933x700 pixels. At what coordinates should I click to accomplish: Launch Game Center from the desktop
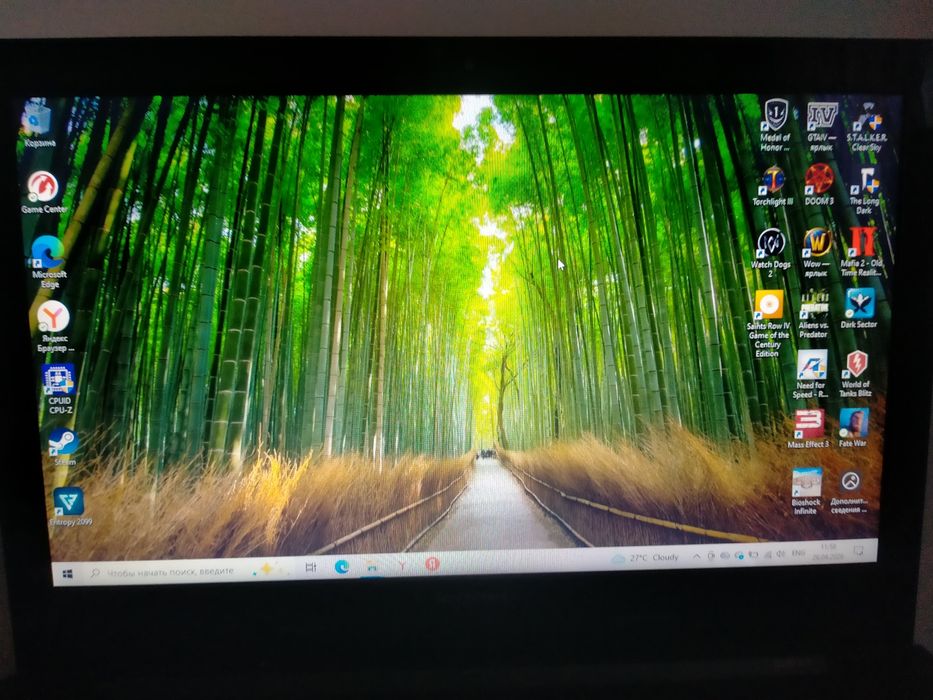tap(43, 192)
